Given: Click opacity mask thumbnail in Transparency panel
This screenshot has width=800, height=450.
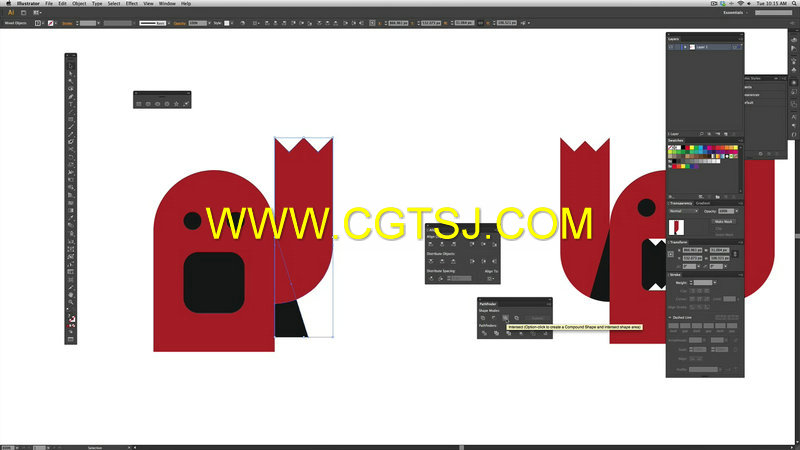Looking at the screenshot, I should (x=676, y=227).
